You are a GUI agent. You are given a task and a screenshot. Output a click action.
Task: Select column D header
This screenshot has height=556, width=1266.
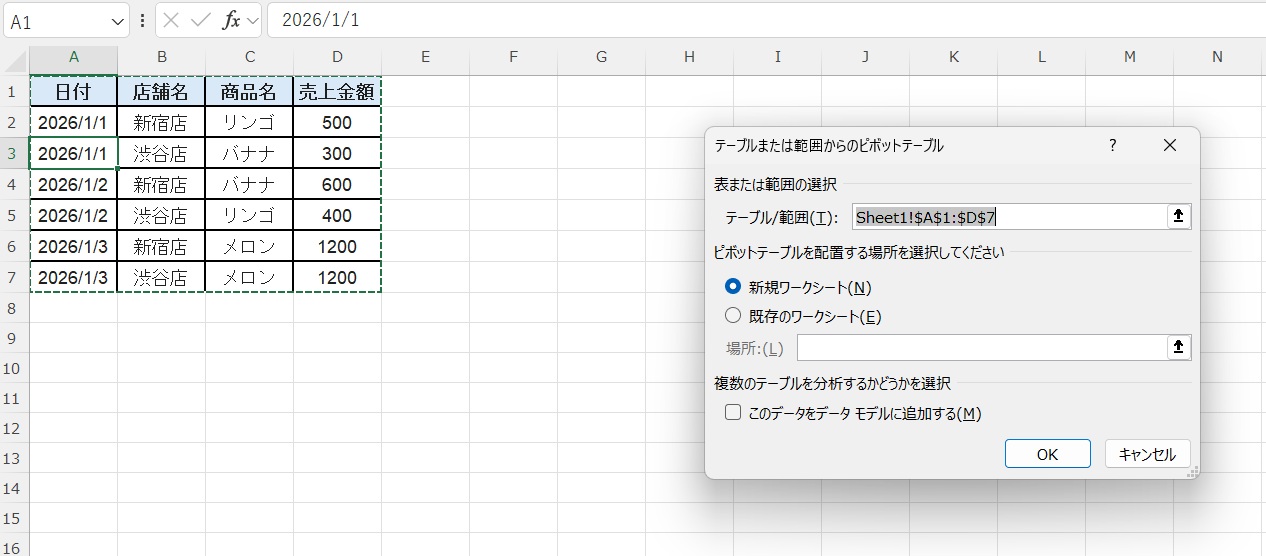click(x=337, y=57)
